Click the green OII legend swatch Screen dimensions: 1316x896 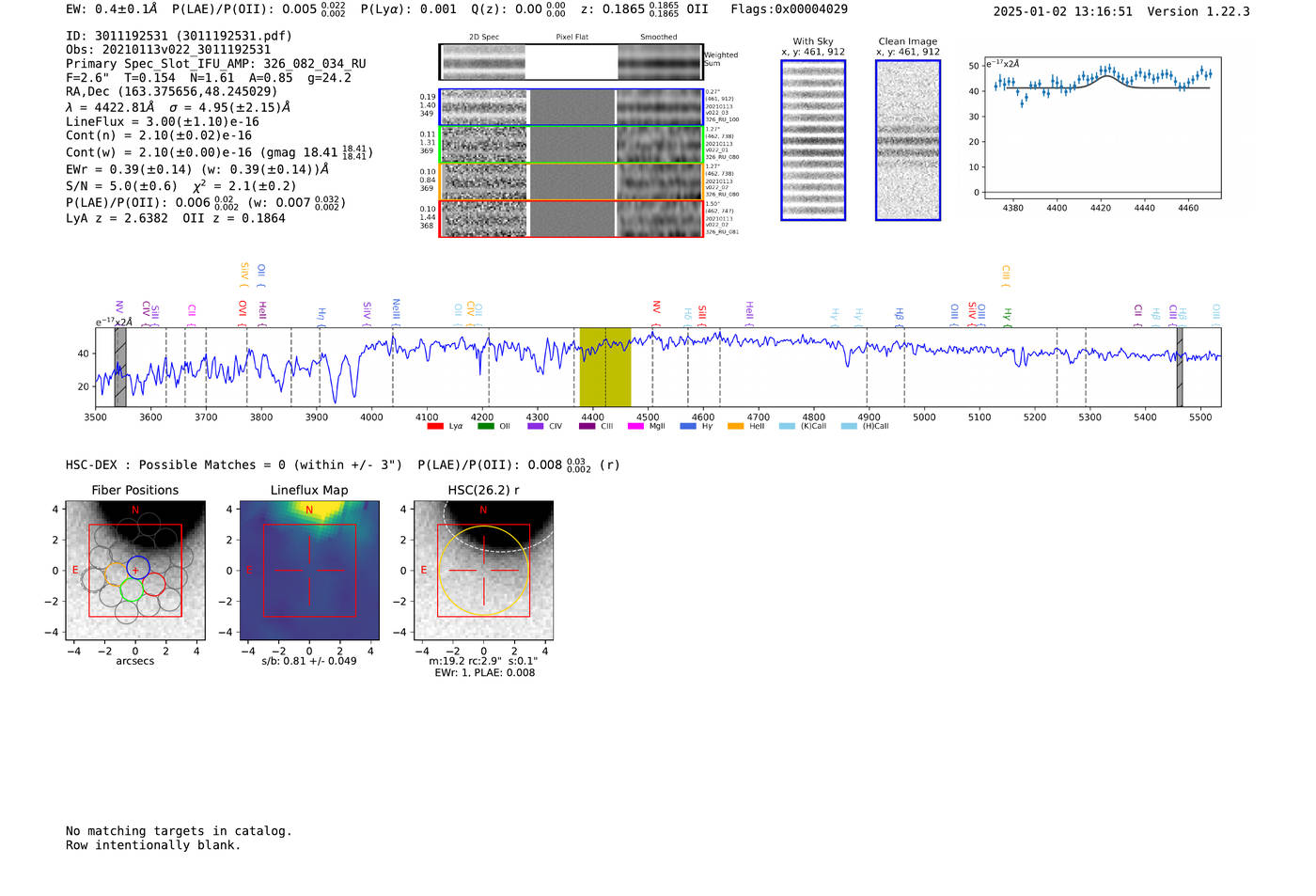[485, 427]
